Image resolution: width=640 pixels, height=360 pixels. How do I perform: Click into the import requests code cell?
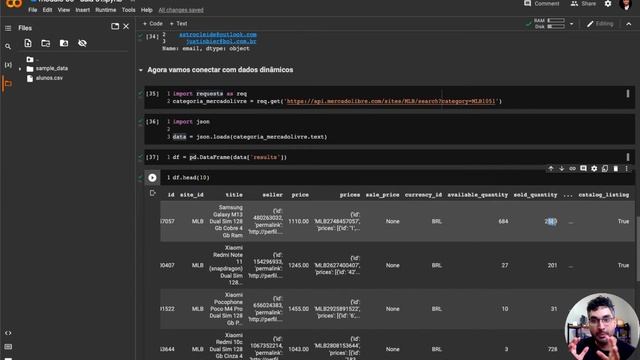(389, 97)
